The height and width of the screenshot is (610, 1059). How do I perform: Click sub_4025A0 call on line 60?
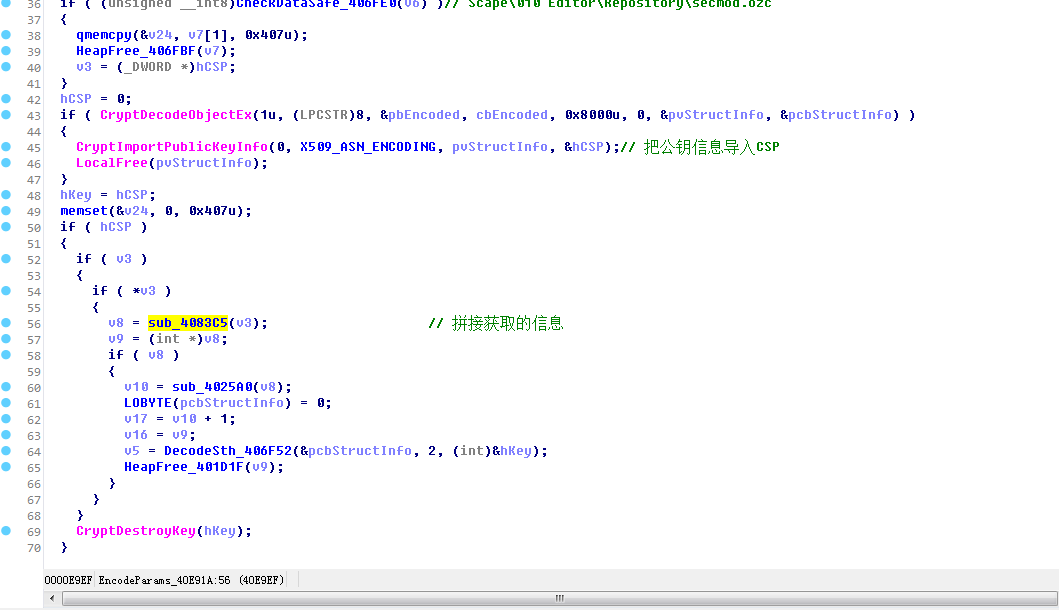(211, 387)
